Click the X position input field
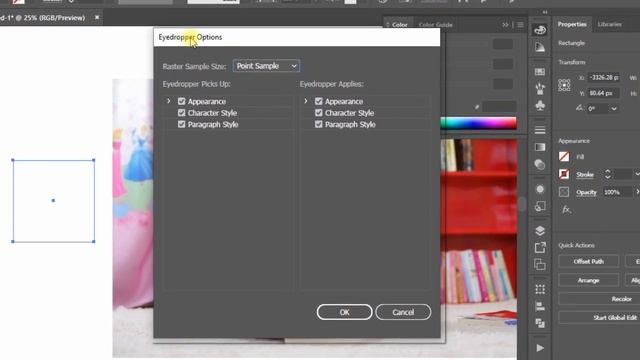The height and width of the screenshot is (360, 640). 604,77
